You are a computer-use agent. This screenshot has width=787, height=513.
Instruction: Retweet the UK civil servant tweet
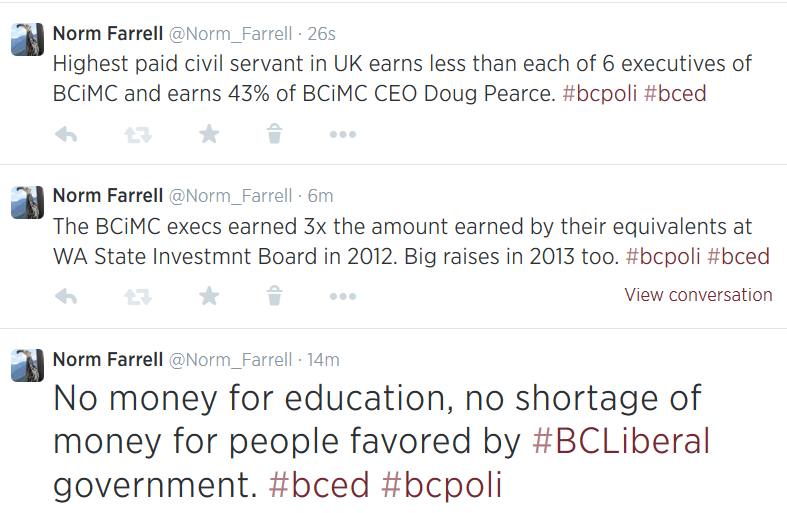point(137,134)
